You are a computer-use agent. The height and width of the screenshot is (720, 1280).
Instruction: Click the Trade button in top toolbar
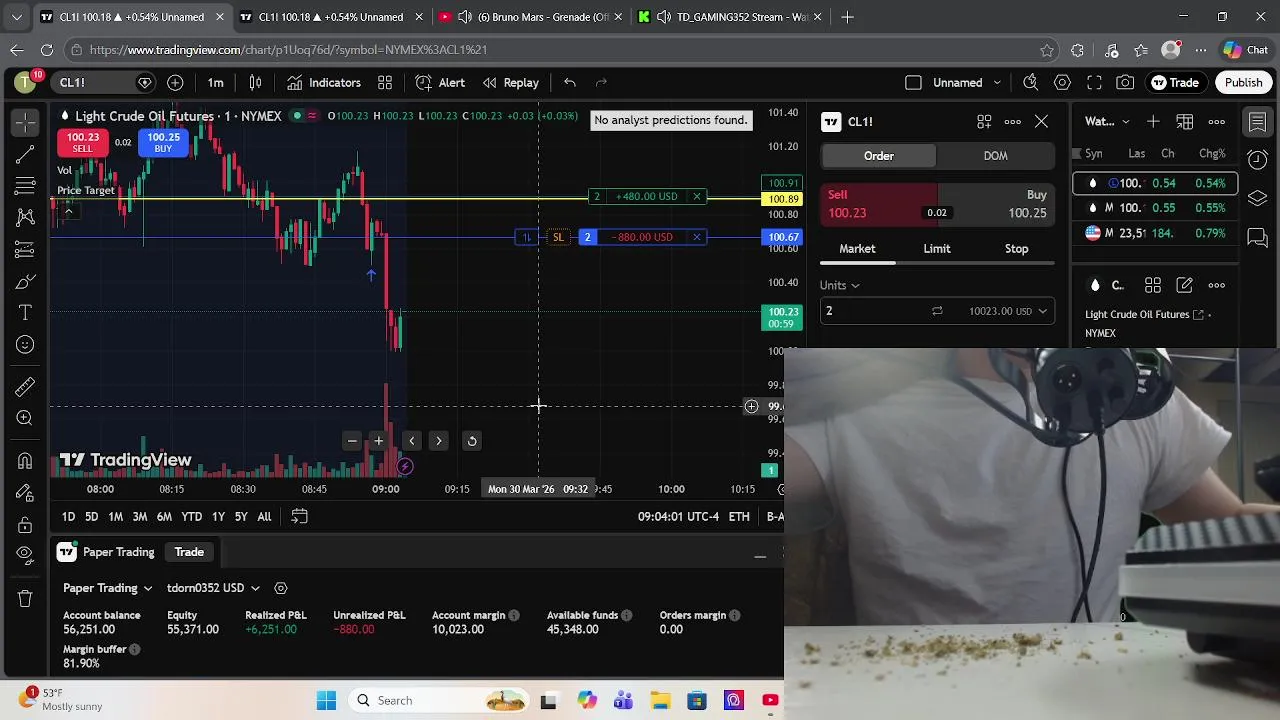point(1175,83)
